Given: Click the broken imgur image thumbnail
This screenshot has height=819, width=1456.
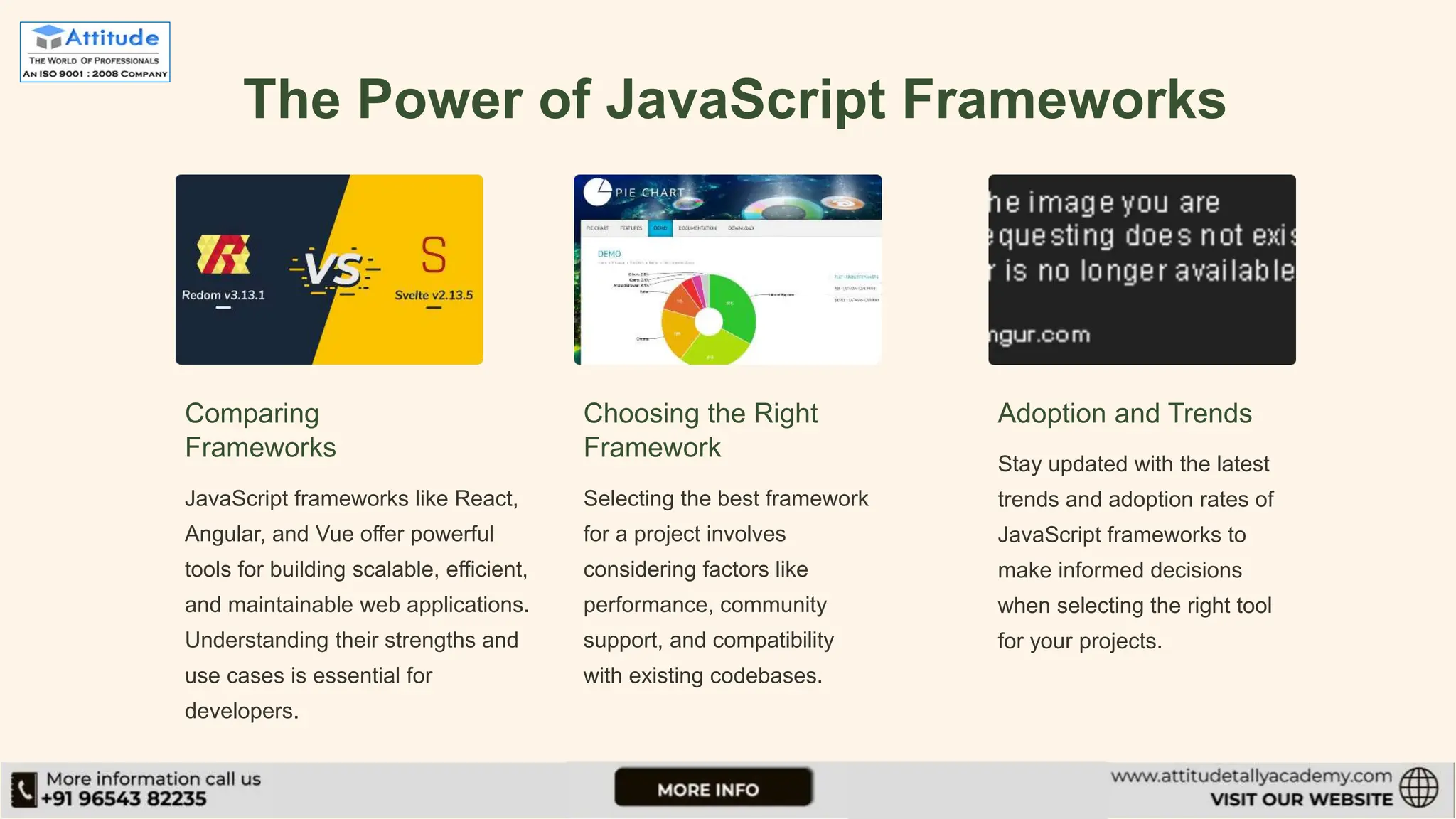Looking at the screenshot, I should coord(1142,269).
